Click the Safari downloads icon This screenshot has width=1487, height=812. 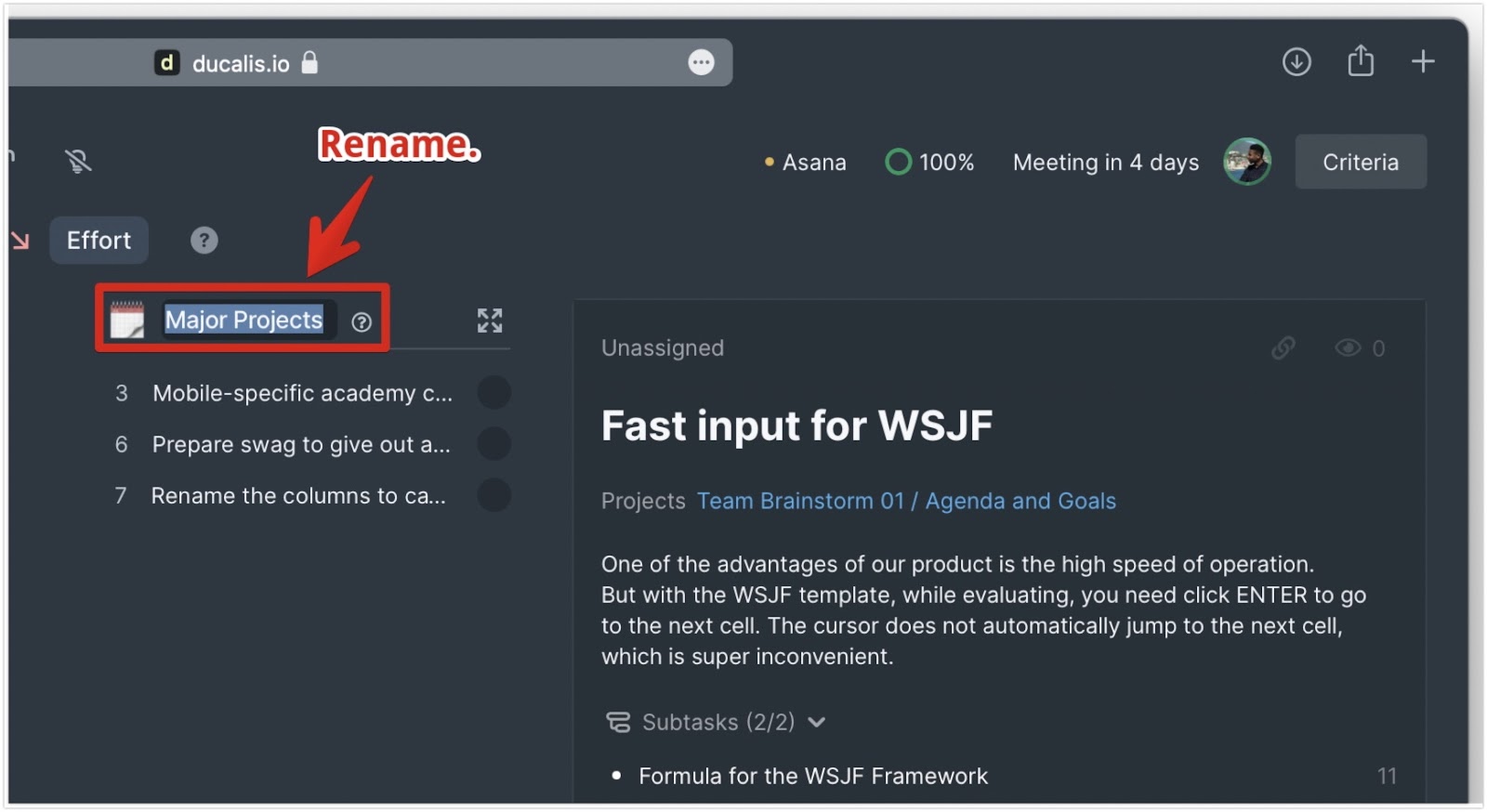tap(1296, 62)
